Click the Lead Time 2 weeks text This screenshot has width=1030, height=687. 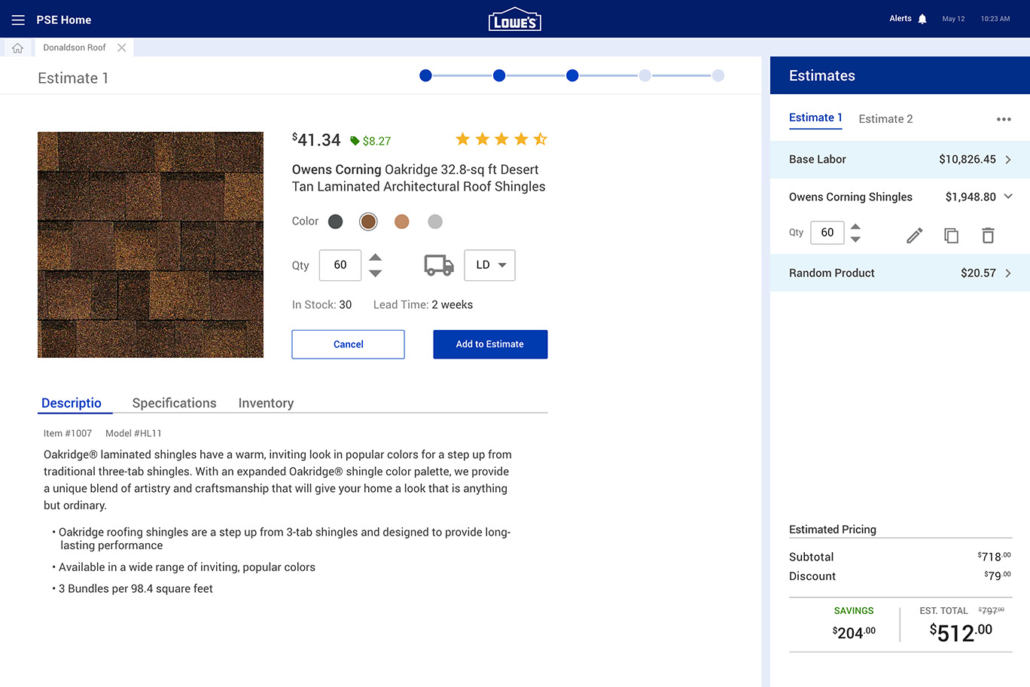click(423, 305)
